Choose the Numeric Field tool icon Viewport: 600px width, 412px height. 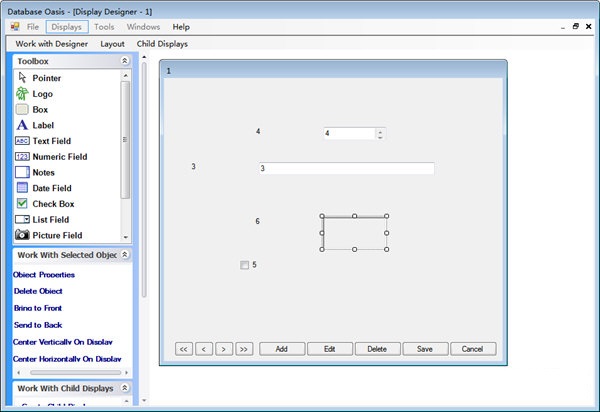[22, 156]
